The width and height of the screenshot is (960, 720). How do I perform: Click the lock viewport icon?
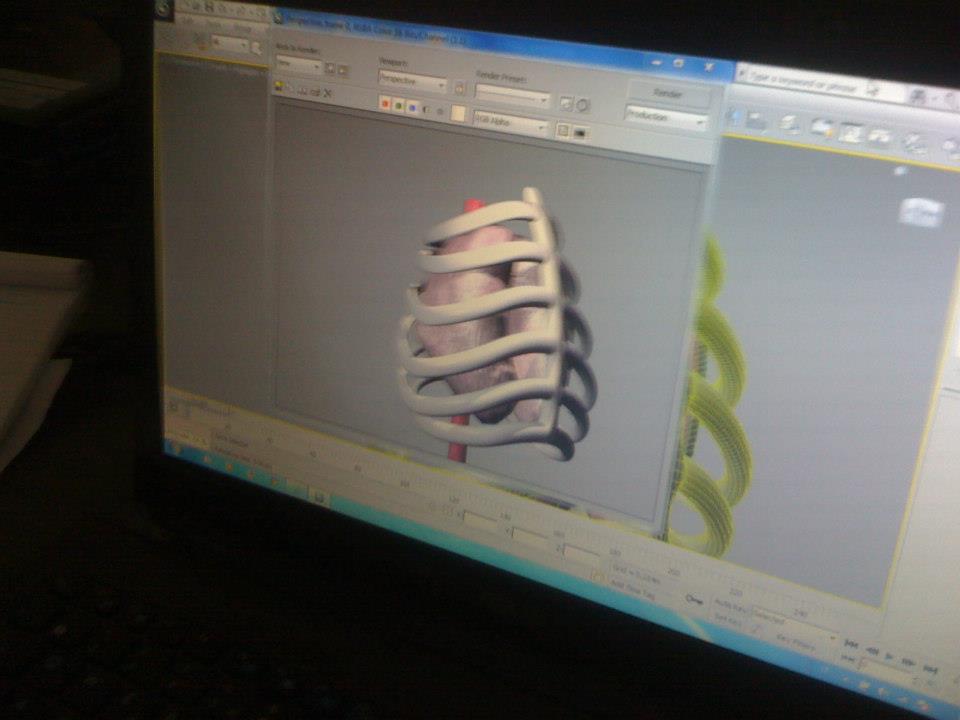(460, 88)
